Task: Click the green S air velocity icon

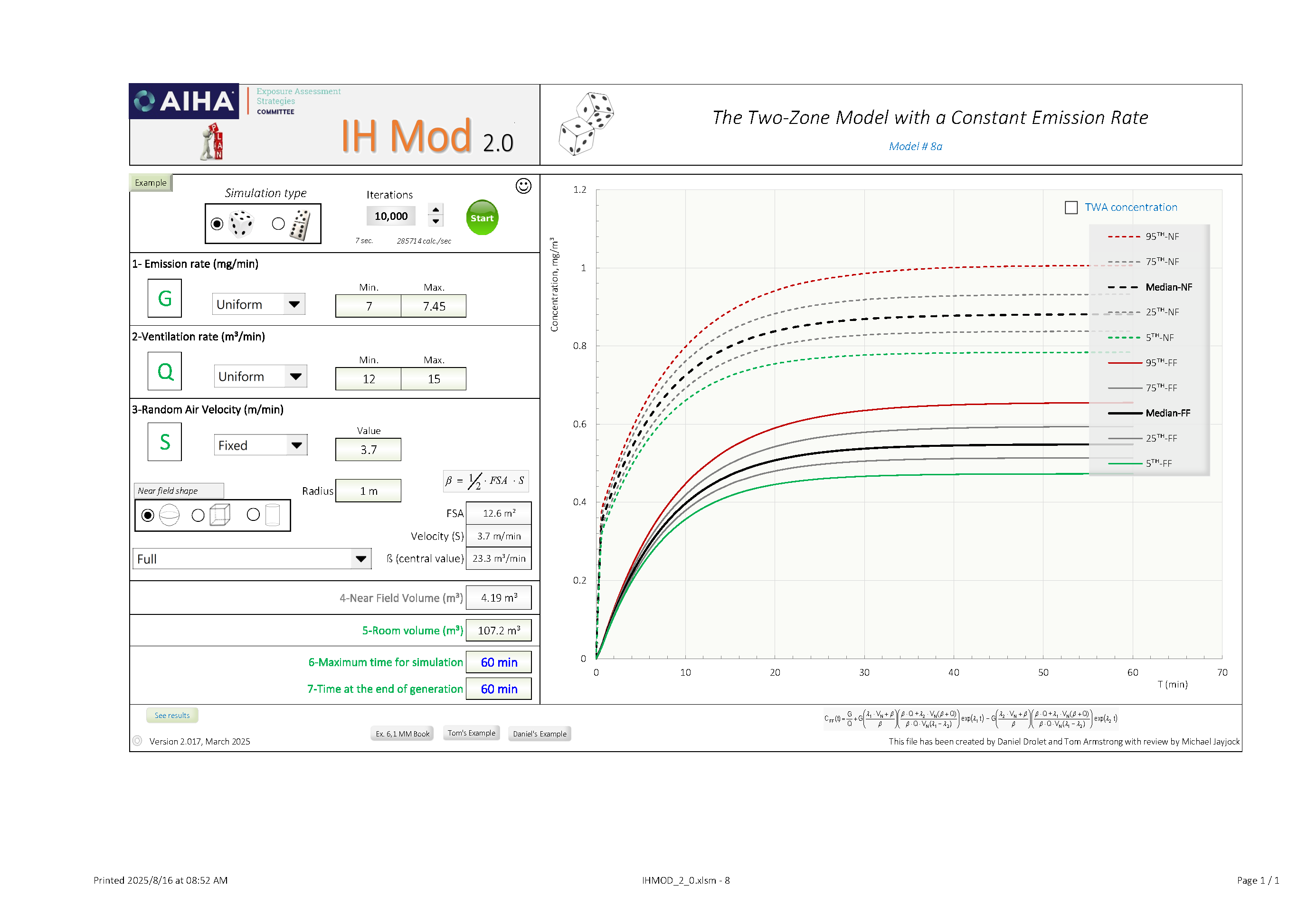Action: [x=164, y=442]
